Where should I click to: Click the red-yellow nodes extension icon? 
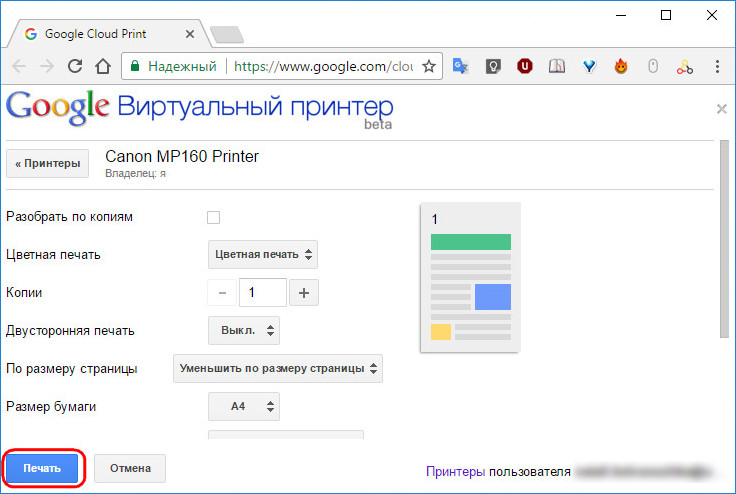click(x=685, y=67)
